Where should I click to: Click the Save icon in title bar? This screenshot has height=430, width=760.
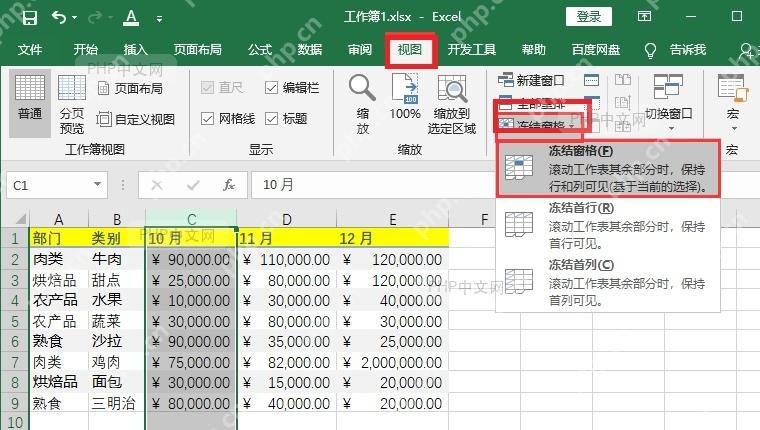(x=30, y=18)
